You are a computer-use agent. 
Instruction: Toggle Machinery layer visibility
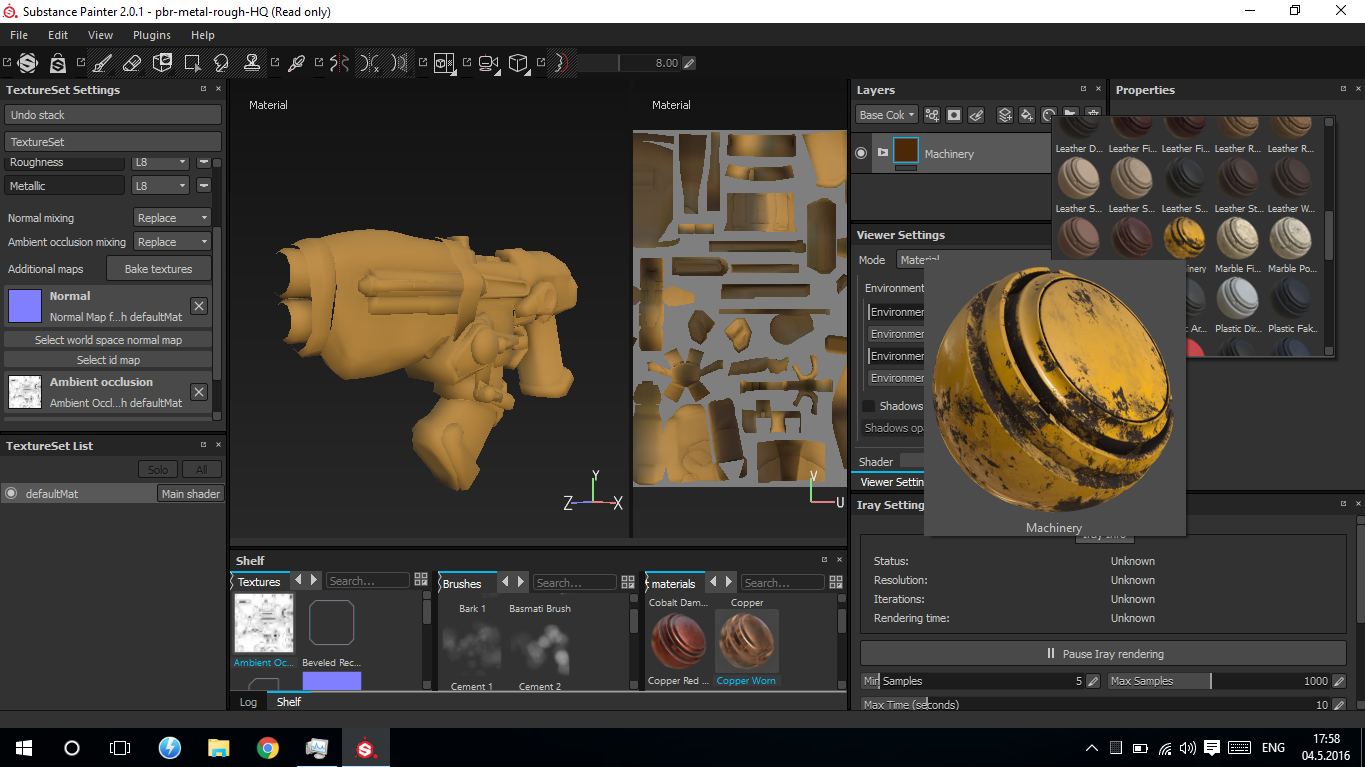(x=861, y=153)
